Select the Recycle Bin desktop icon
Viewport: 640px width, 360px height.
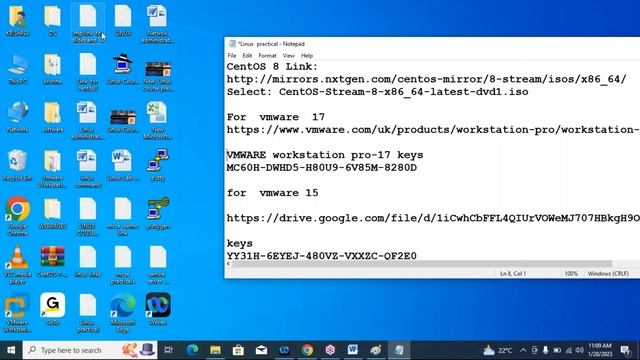tap(18, 165)
